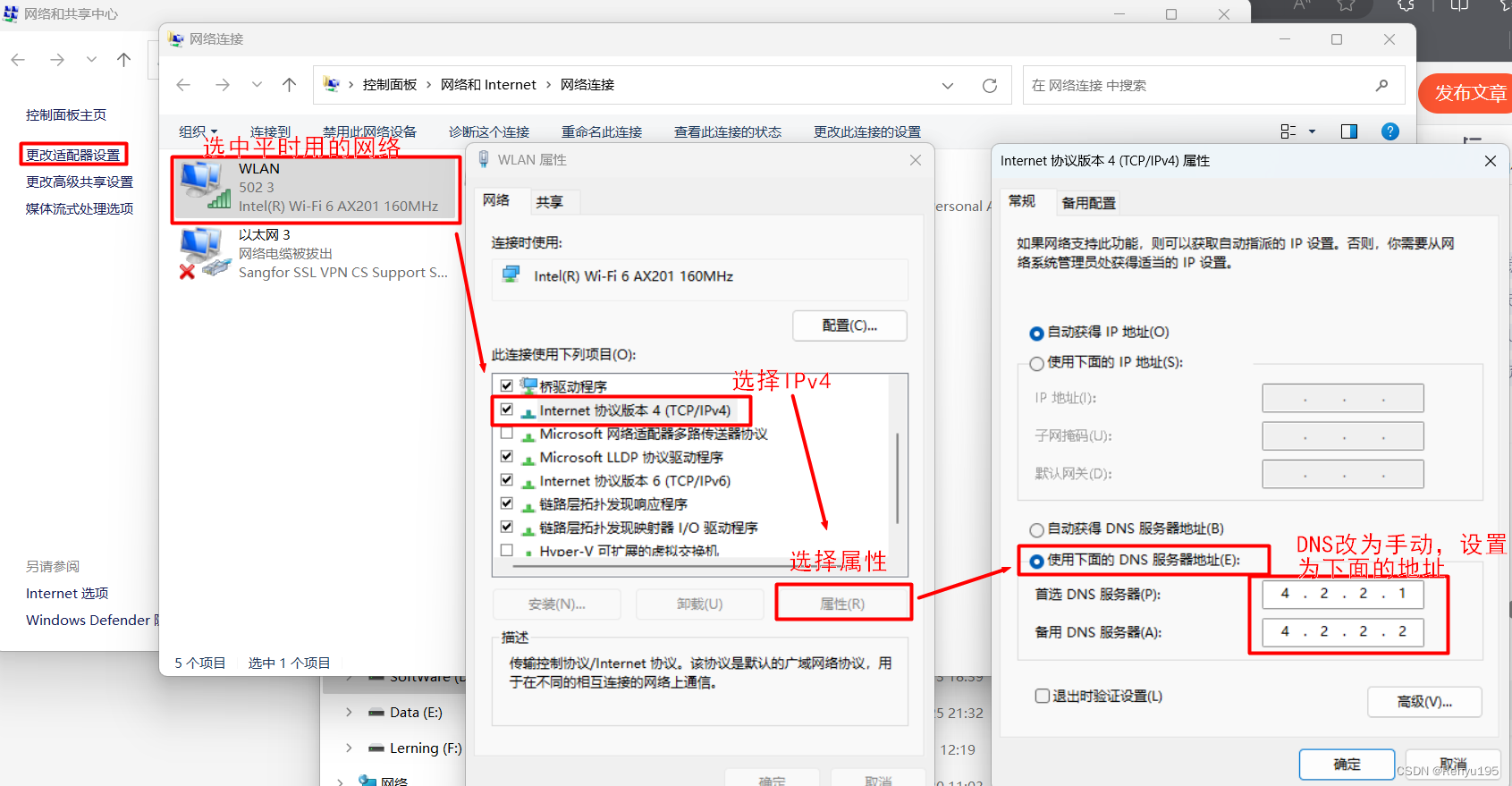
Task: Expand the address bar history dropdown
Action: (948, 86)
